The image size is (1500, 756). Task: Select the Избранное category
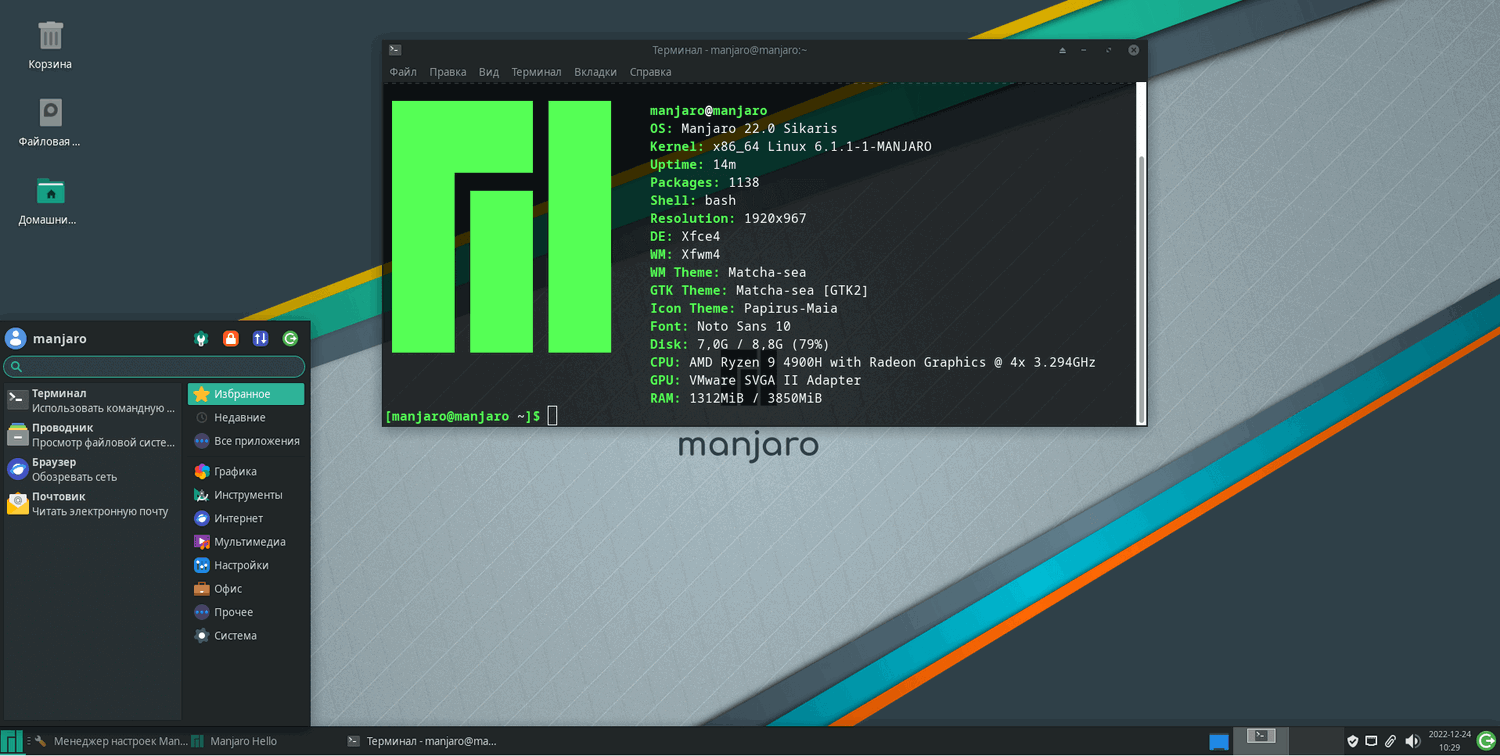(x=246, y=394)
